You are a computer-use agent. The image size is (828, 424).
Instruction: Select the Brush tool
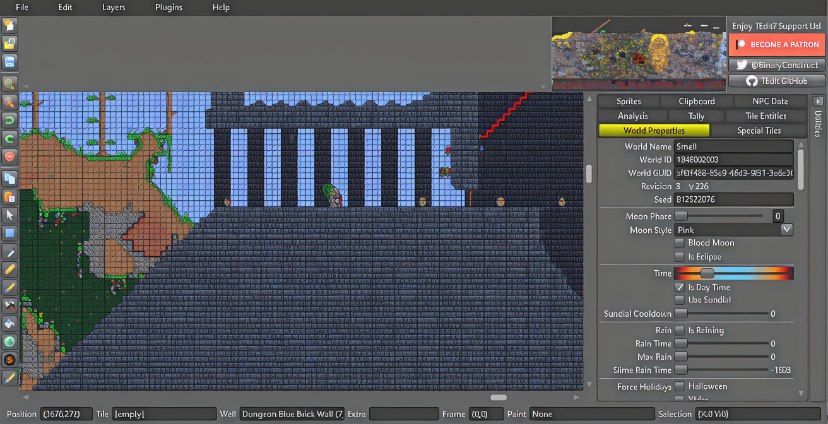(10, 287)
